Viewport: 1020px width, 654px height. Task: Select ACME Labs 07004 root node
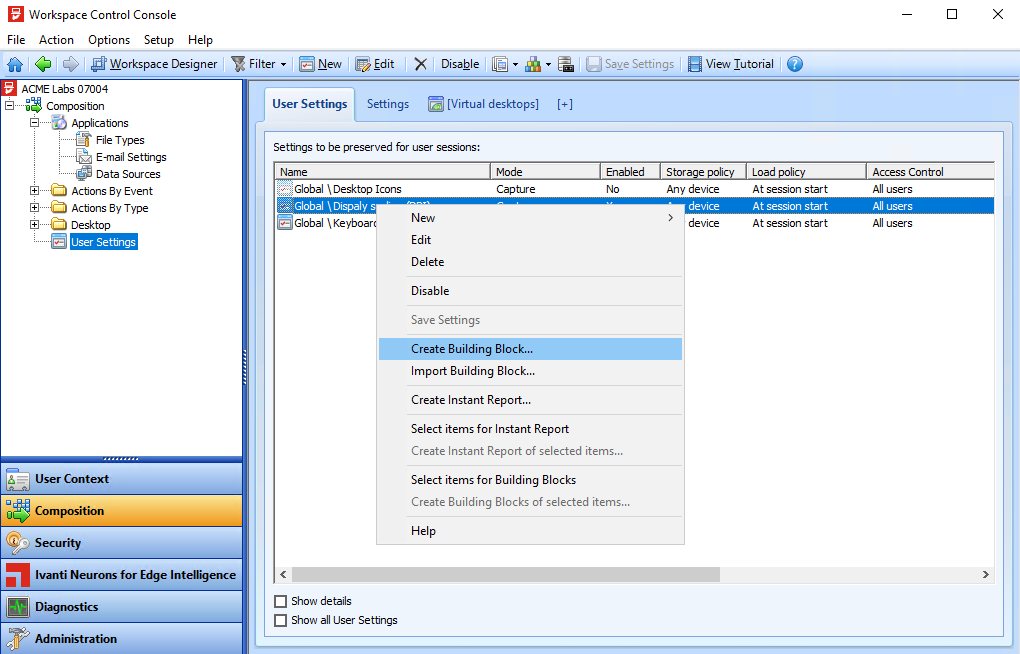(64, 89)
